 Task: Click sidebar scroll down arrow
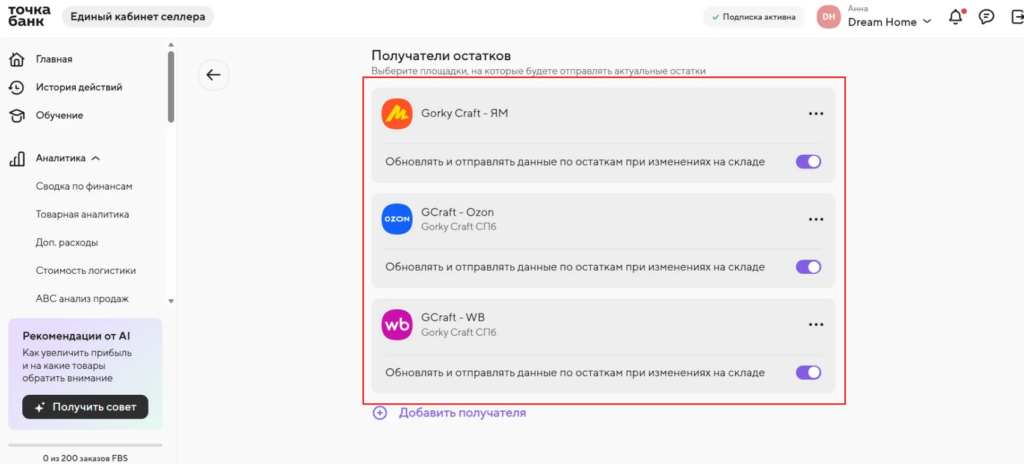tap(171, 301)
